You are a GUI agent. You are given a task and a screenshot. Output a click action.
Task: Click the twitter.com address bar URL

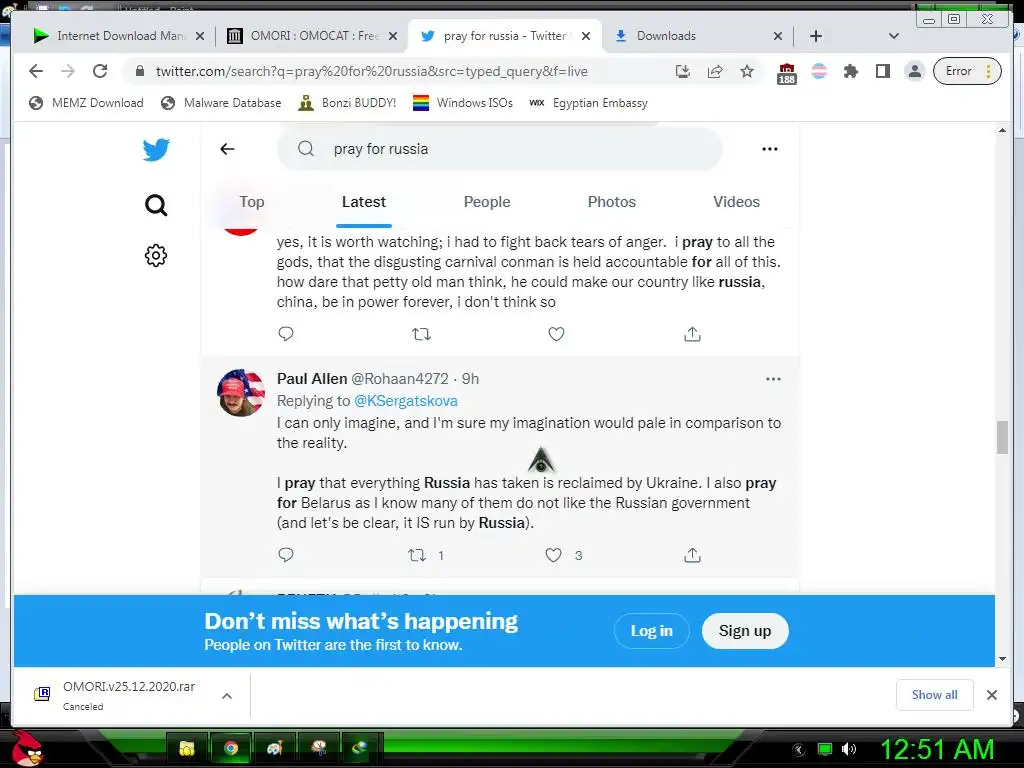(x=372, y=71)
